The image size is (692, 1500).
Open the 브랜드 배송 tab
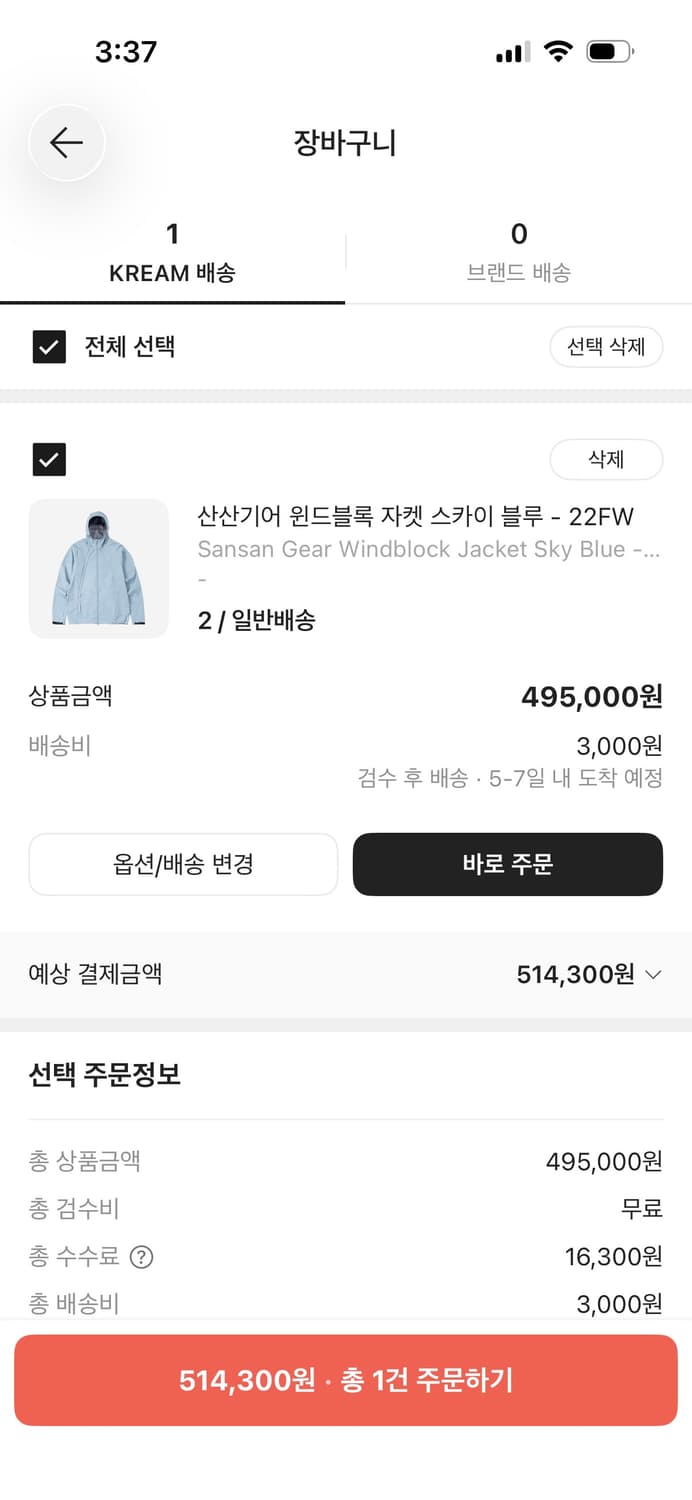click(518, 252)
